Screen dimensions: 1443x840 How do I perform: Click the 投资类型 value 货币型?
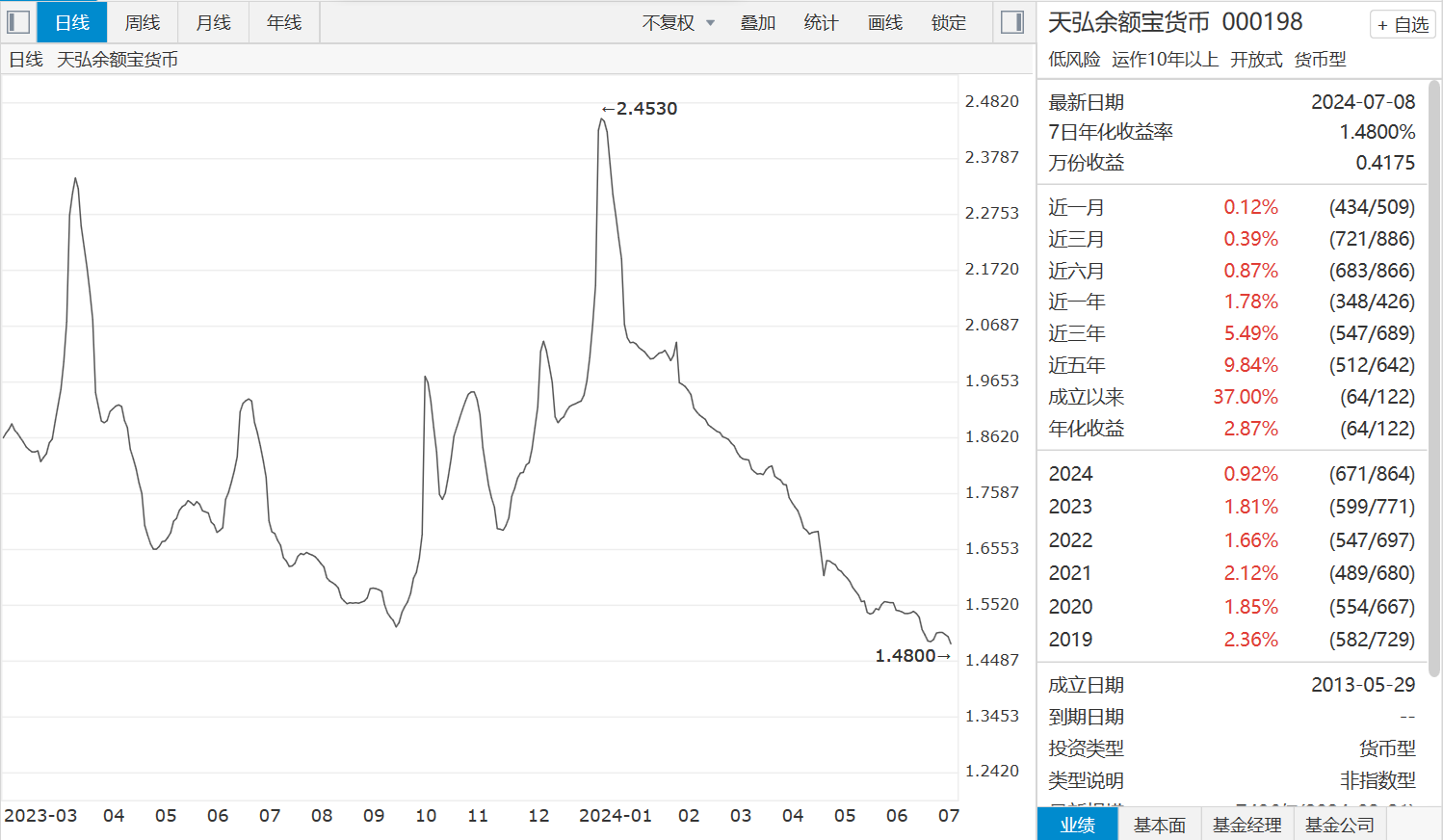click(1387, 748)
